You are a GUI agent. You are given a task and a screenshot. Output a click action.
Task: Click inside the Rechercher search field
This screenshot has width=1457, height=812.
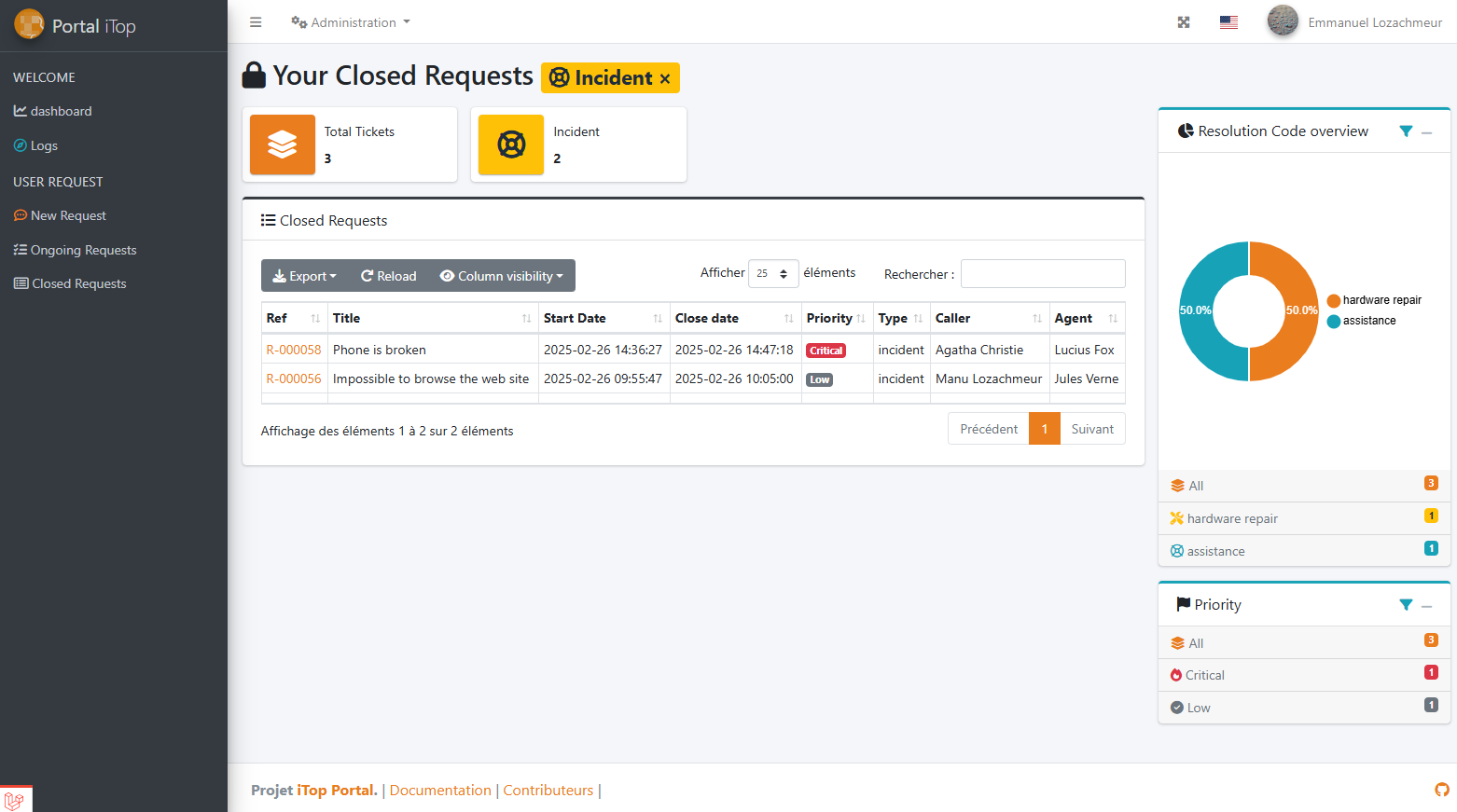click(x=1042, y=273)
